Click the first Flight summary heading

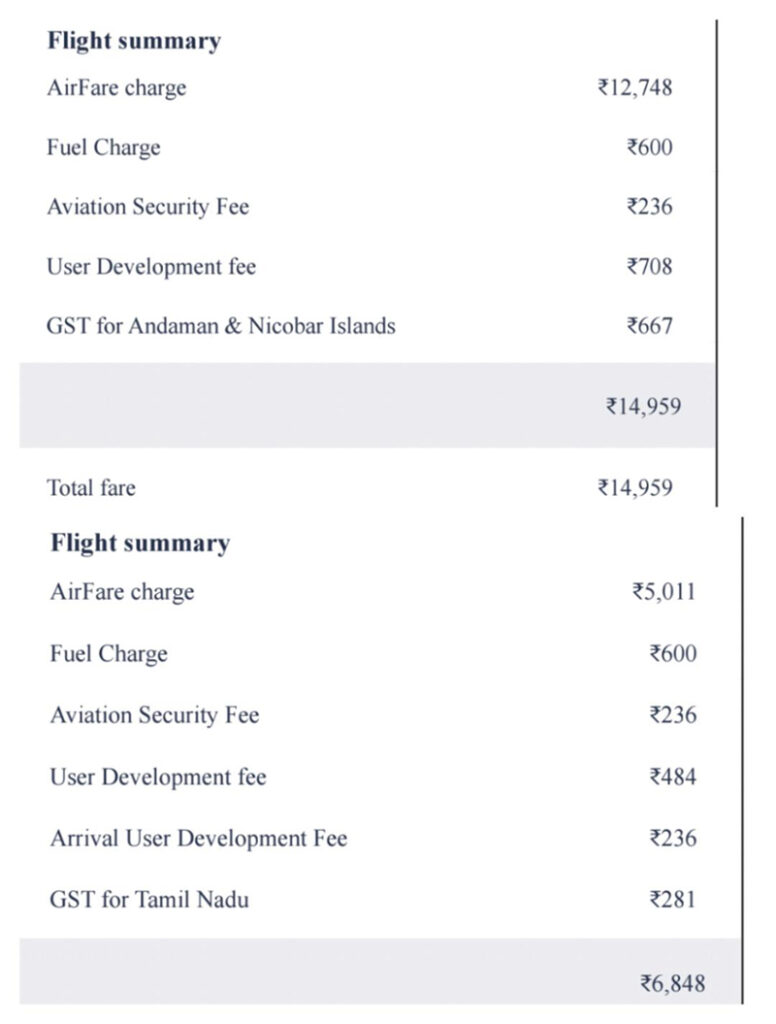point(133,41)
